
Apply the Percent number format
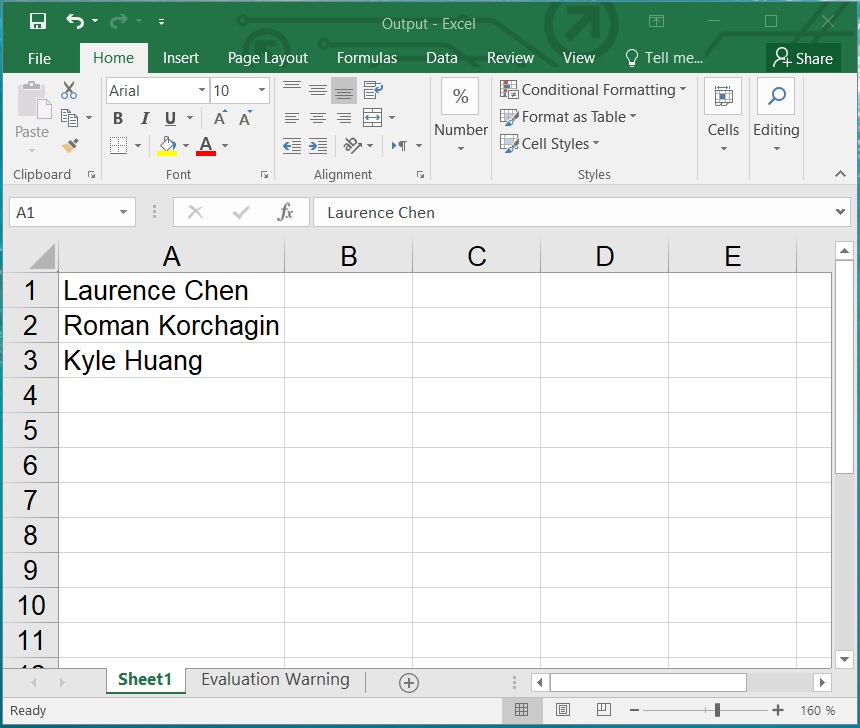[459, 96]
